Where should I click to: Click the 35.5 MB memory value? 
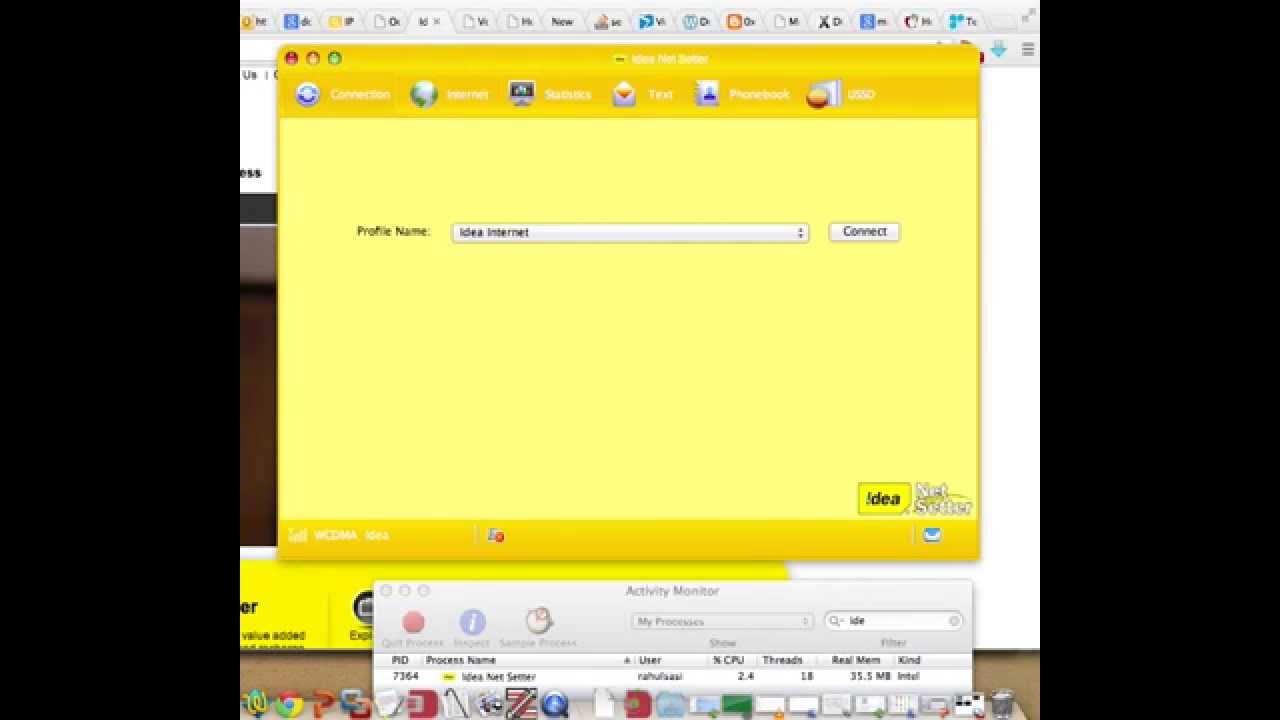click(x=870, y=677)
